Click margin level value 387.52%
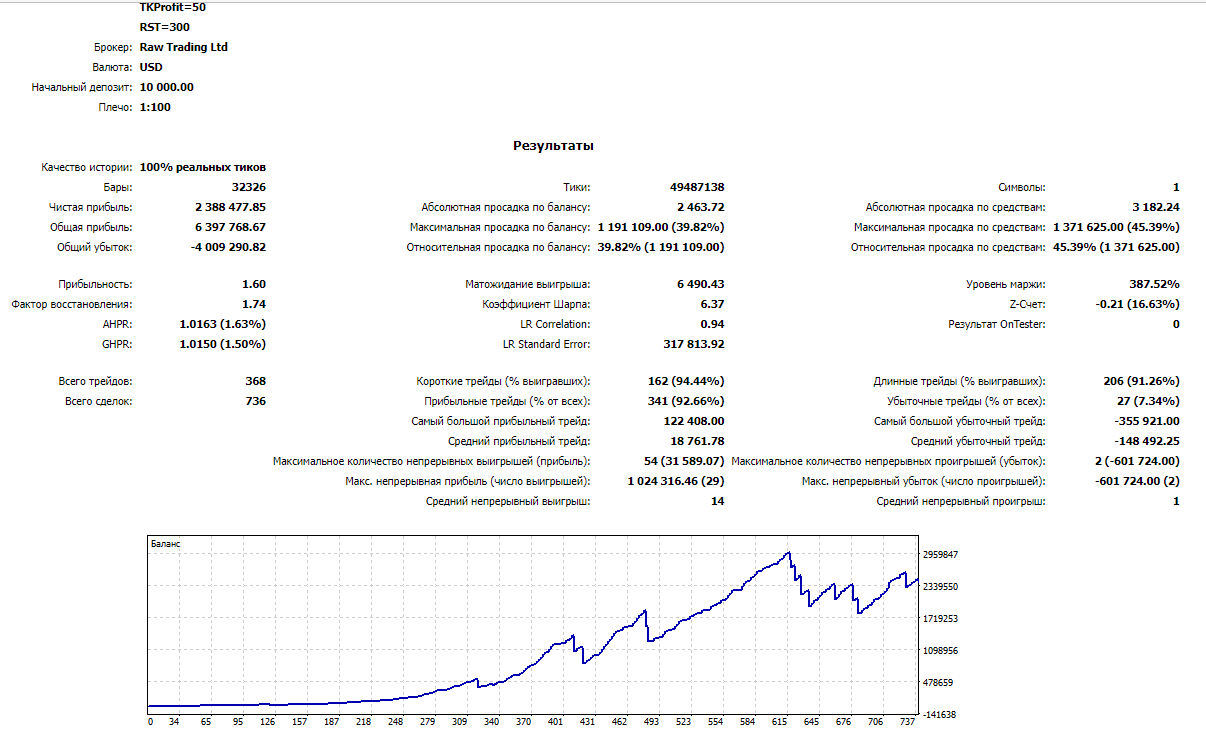1206x742 pixels. [x=1155, y=284]
